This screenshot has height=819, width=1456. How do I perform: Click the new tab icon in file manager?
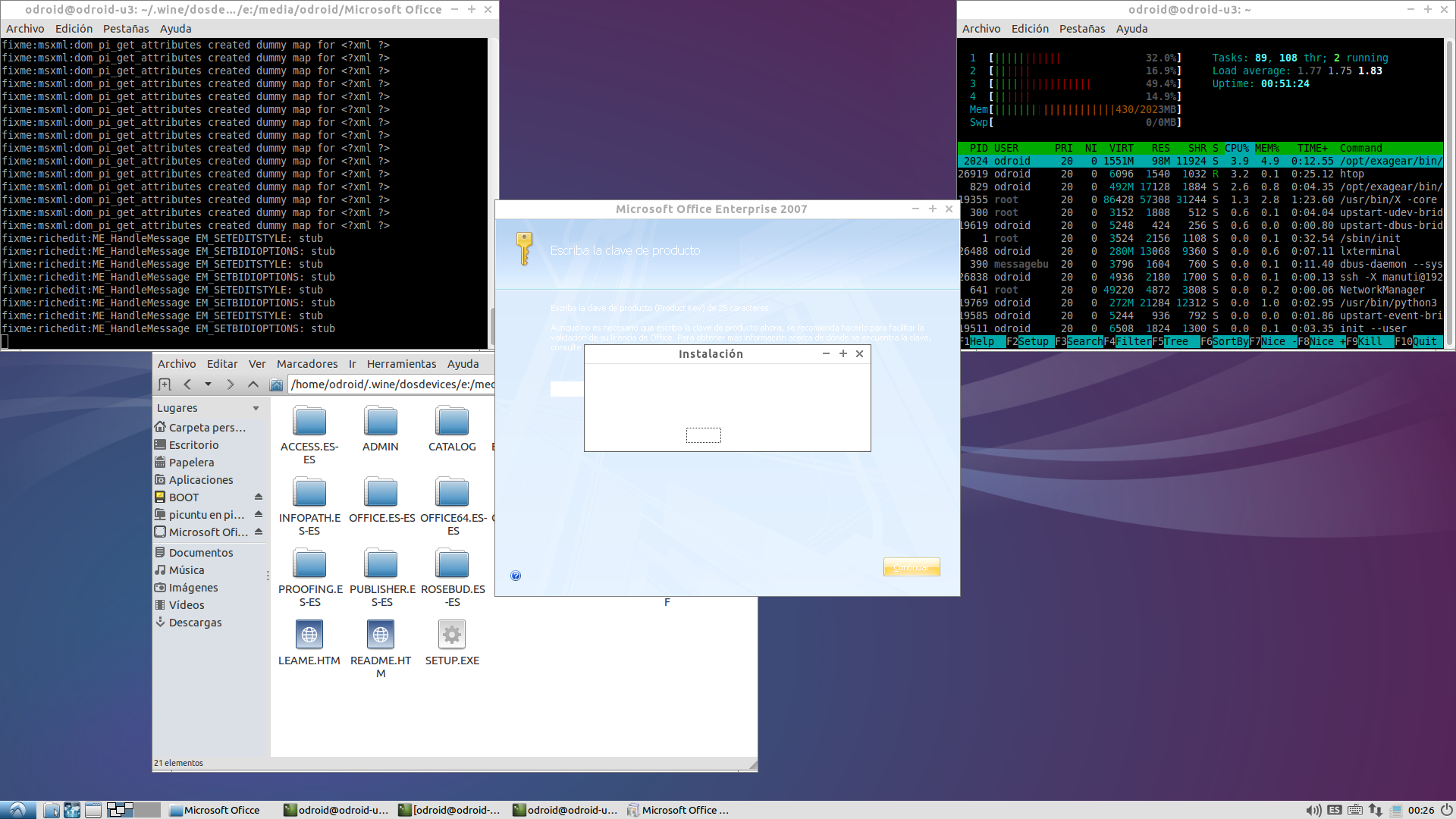(165, 384)
